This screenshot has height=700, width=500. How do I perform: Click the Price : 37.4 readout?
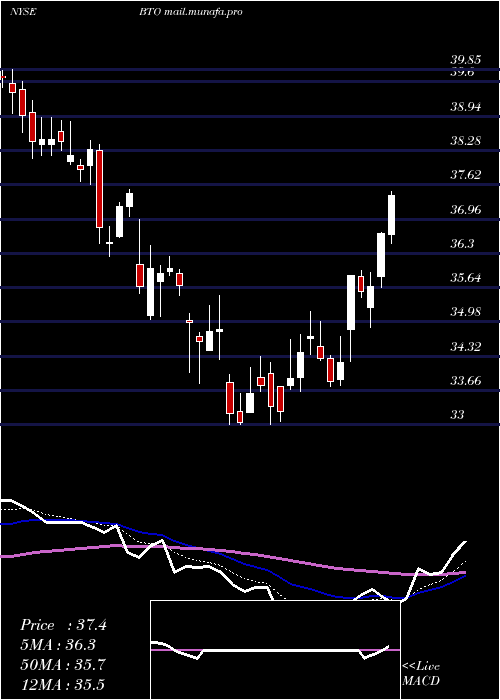tap(63, 625)
